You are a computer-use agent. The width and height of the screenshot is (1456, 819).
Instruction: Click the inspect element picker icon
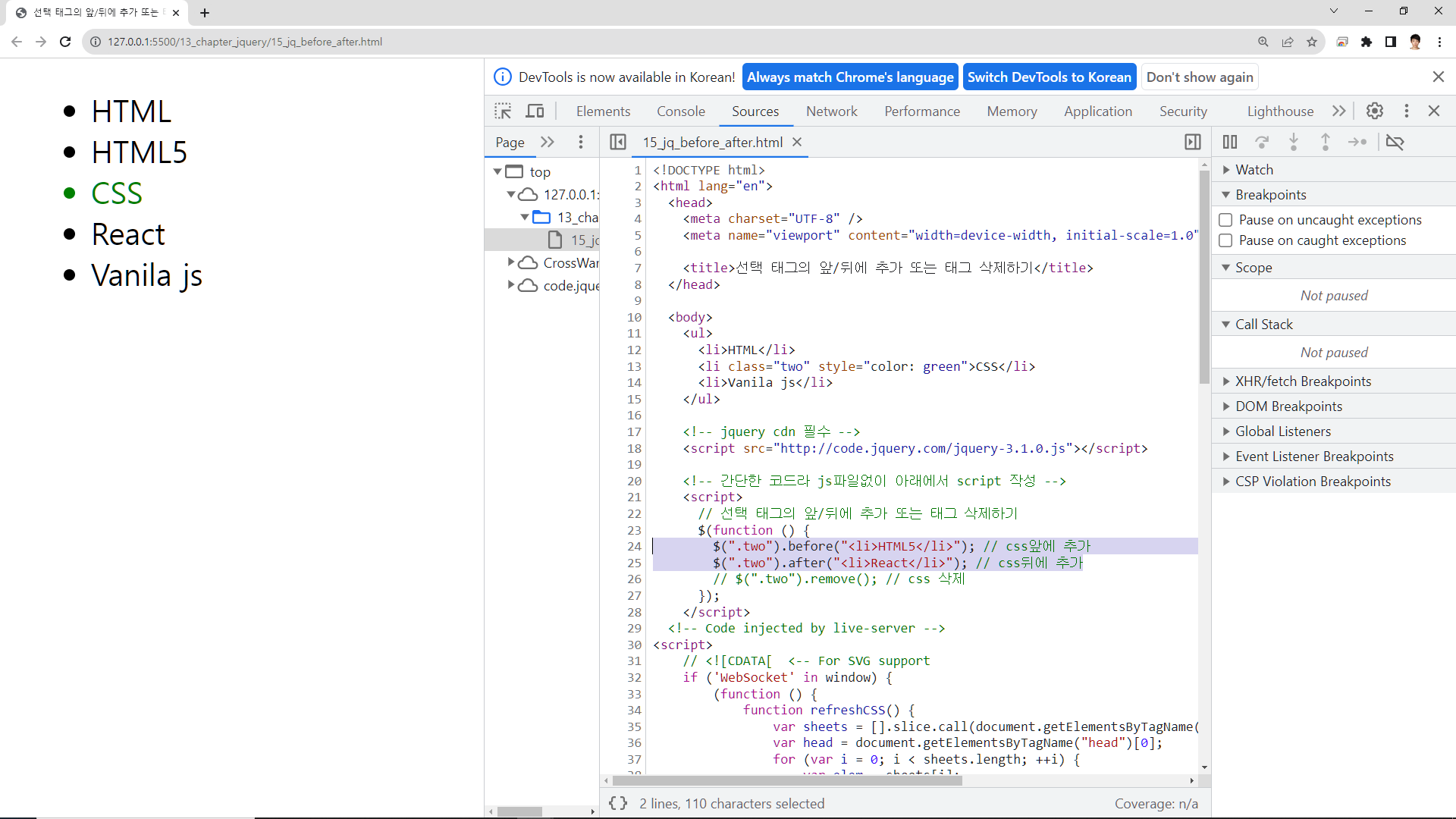(503, 111)
